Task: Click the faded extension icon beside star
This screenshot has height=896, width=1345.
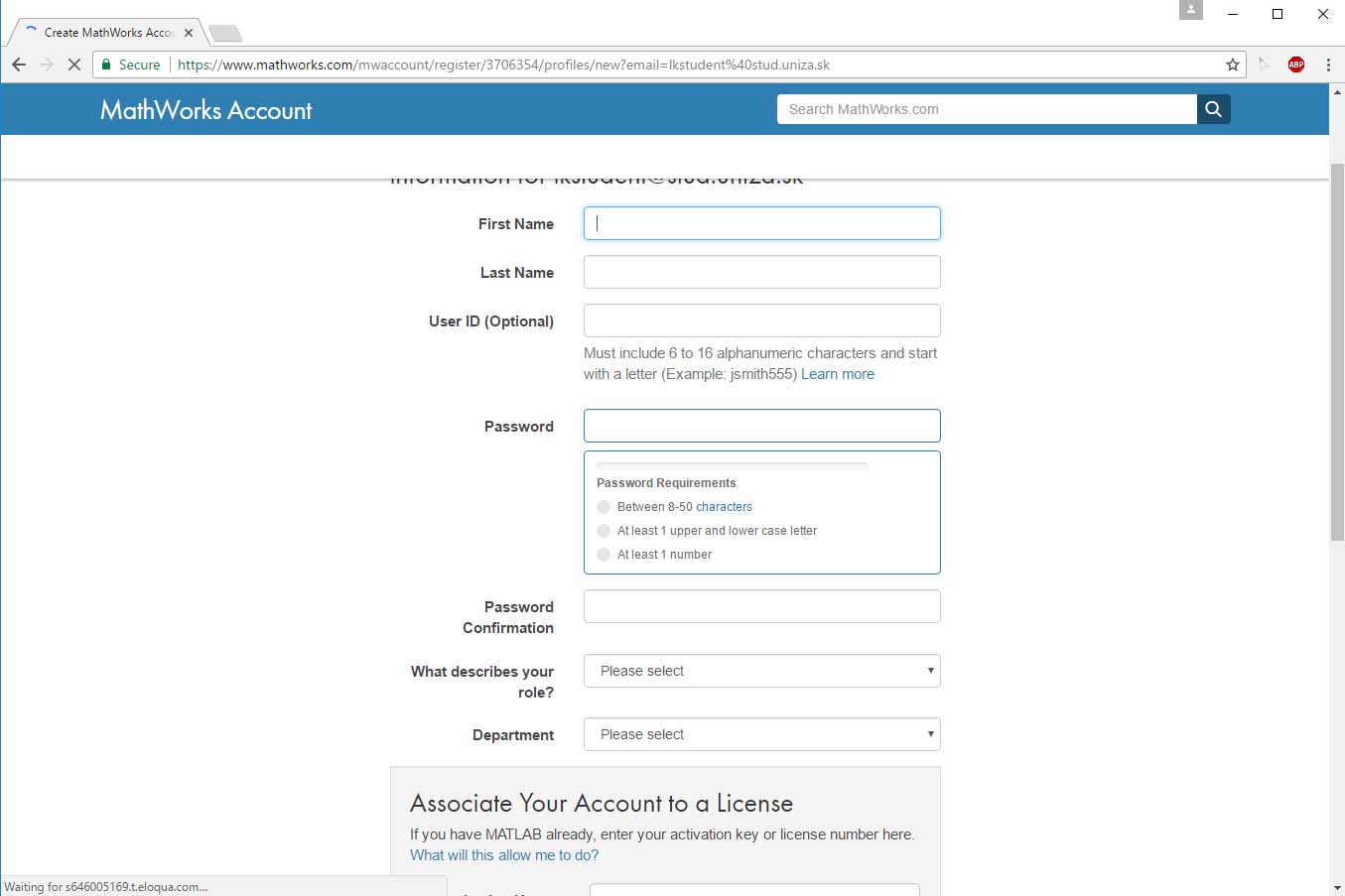Action: tap(1265, 64)
